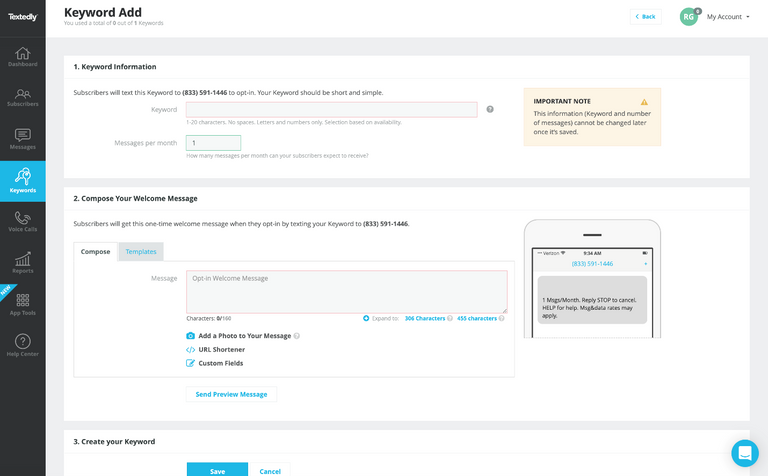This screenshot has width=768, height=476.
Task: Go to Subscribers in sidebar
Action: (x=22, y=97)
